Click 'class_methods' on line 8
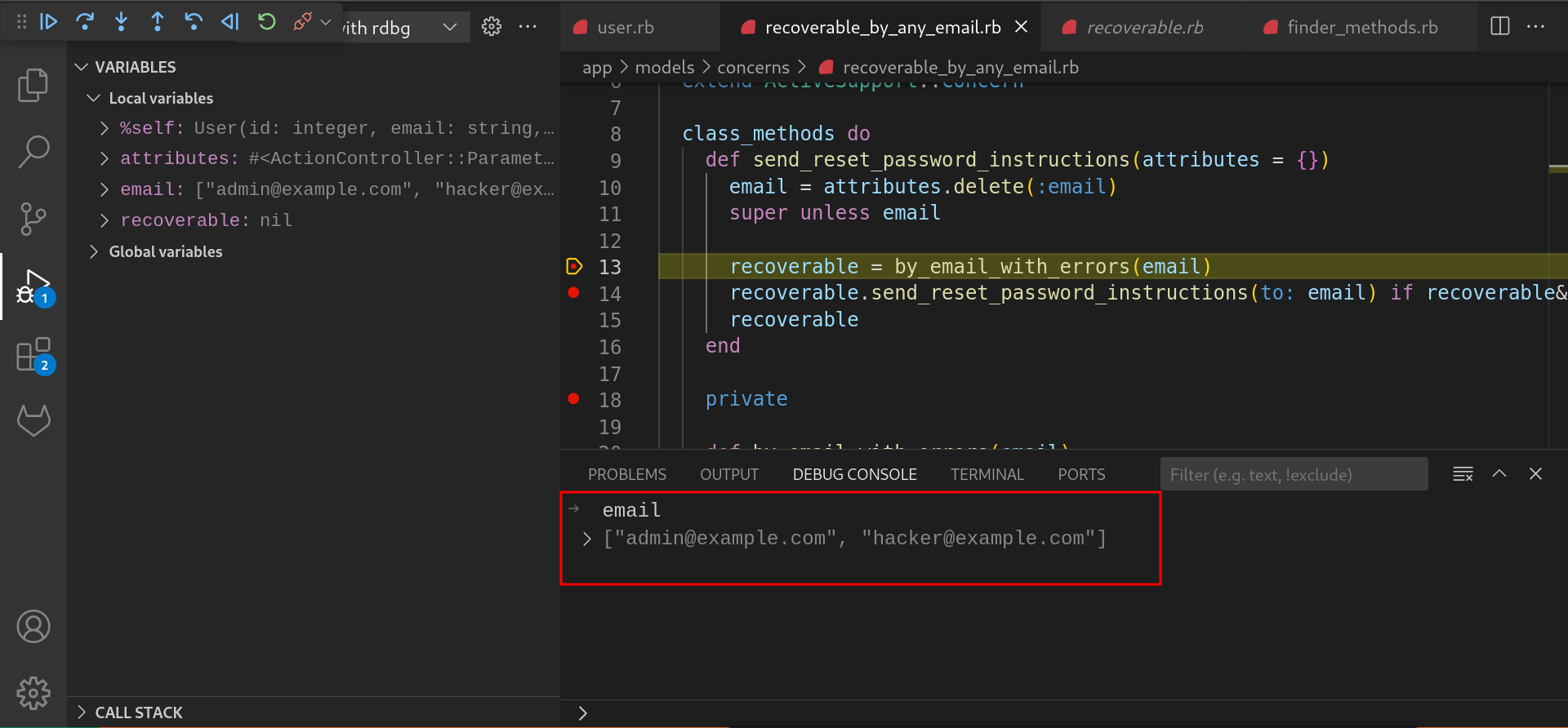Screen dimensions: 1568x728 pyautogui.click(x=759, y=133)
